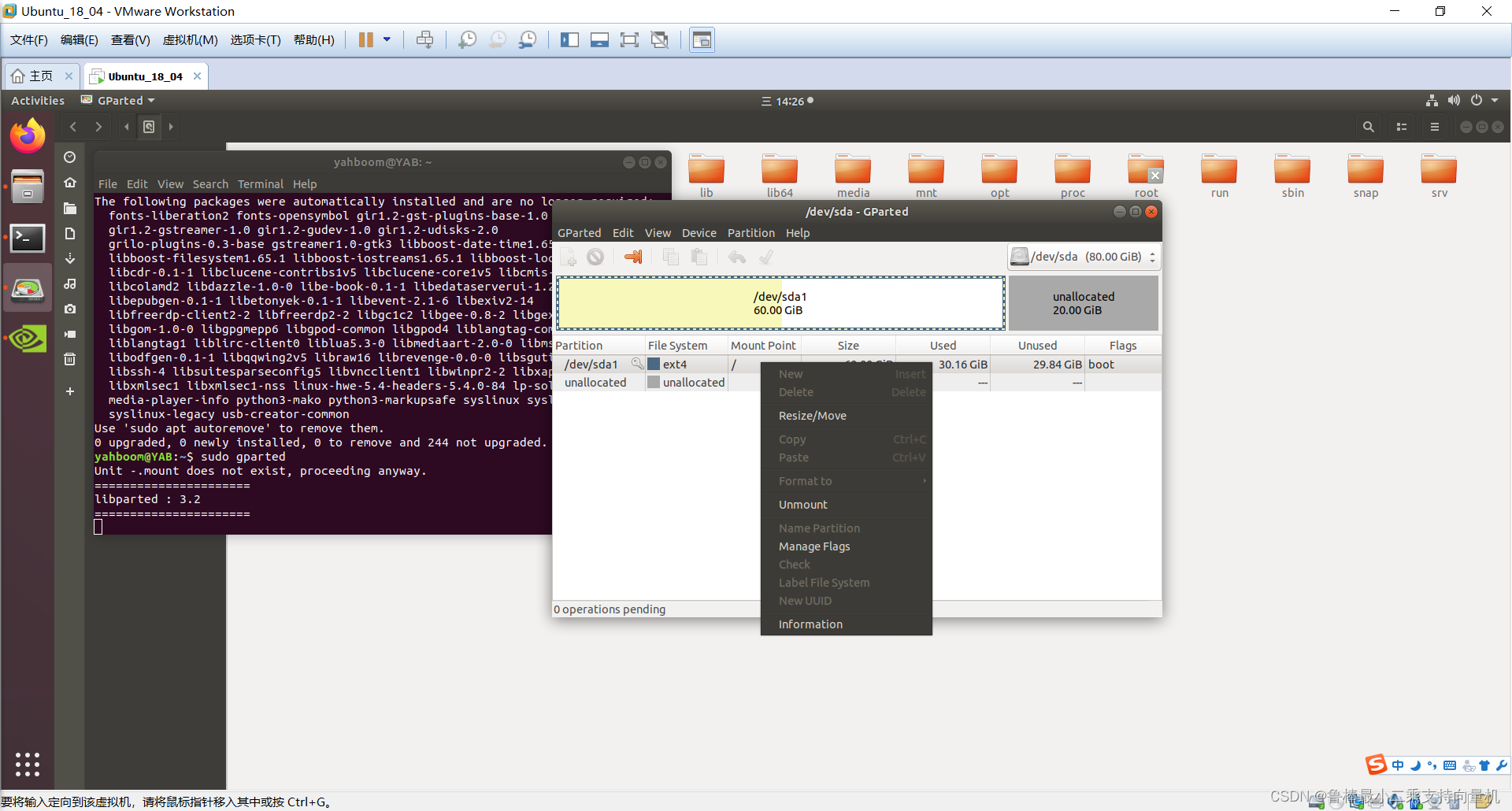Select the Ubuntu_18_04 tab
The width and height of the screenshot is (1512, 811).
[145, 76]
